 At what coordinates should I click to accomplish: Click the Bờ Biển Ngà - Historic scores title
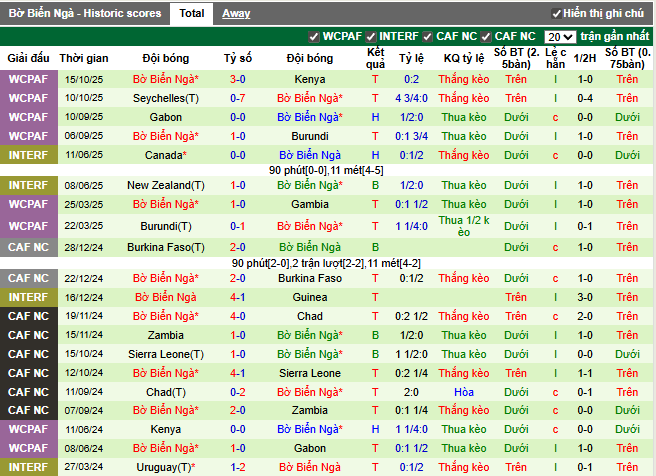(x=85, y=13)
